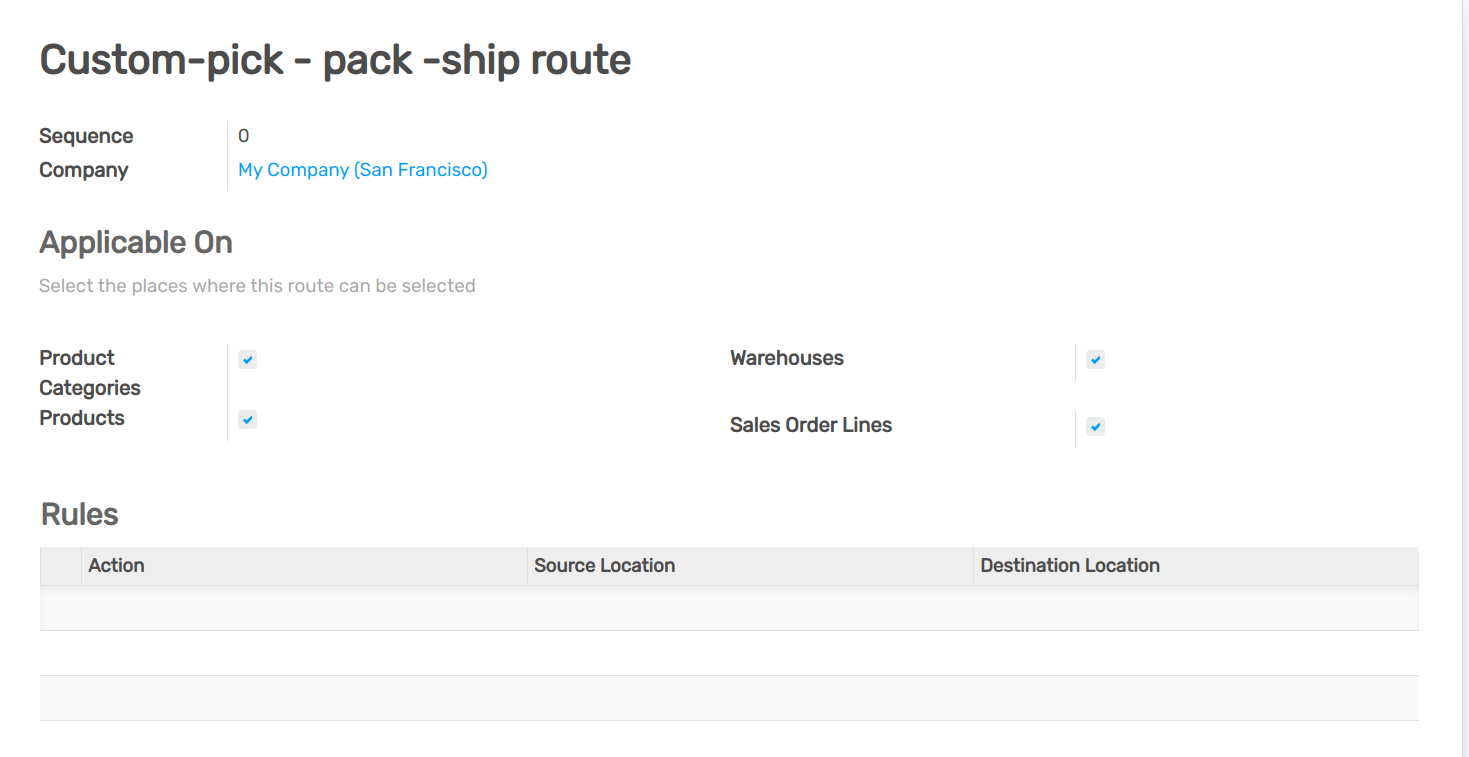Click the Warehouses field label
This screenshot has width=1469, height=757.
click(x=786, y=357)
